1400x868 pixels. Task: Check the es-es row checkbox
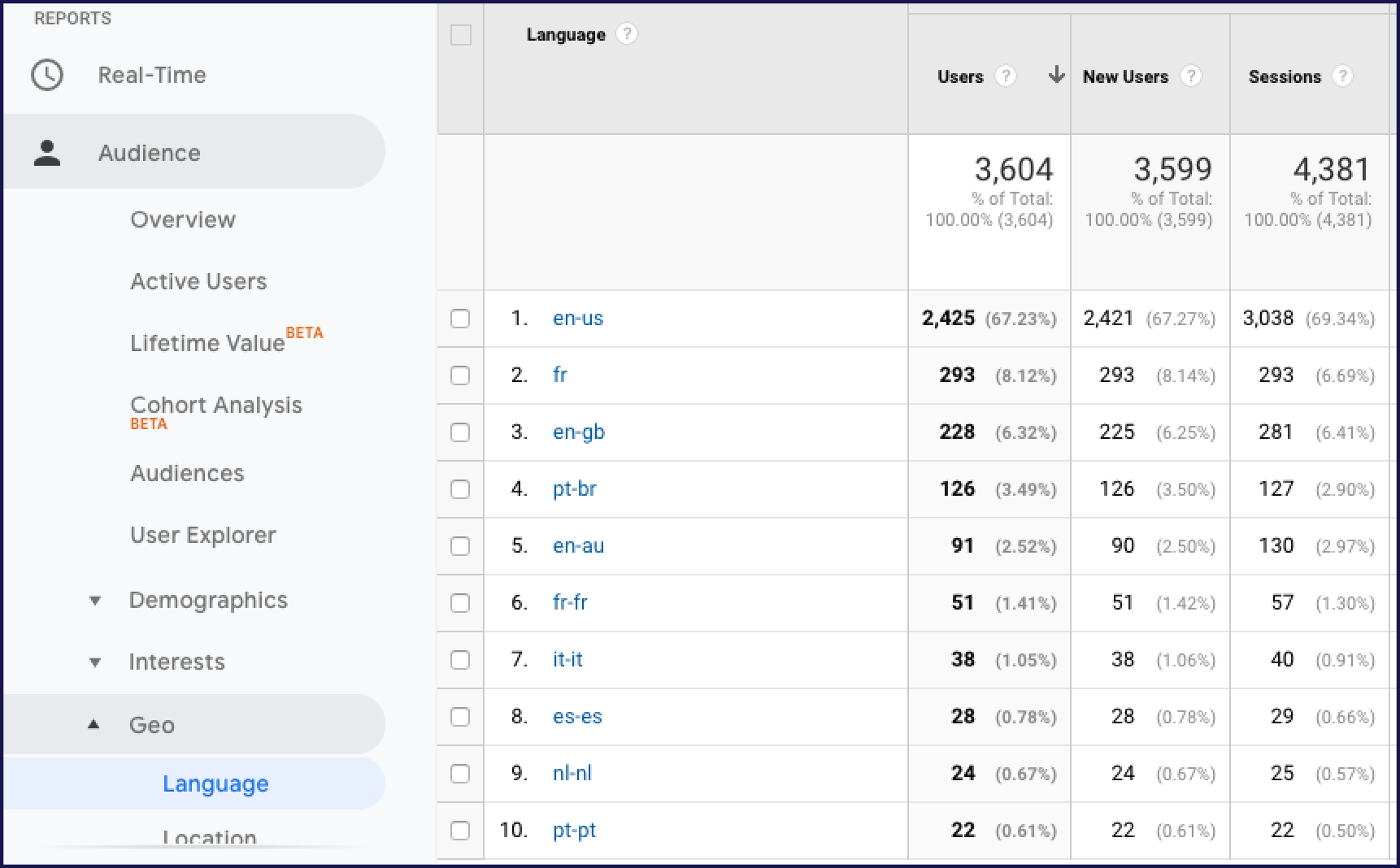[x=460, y=717]
